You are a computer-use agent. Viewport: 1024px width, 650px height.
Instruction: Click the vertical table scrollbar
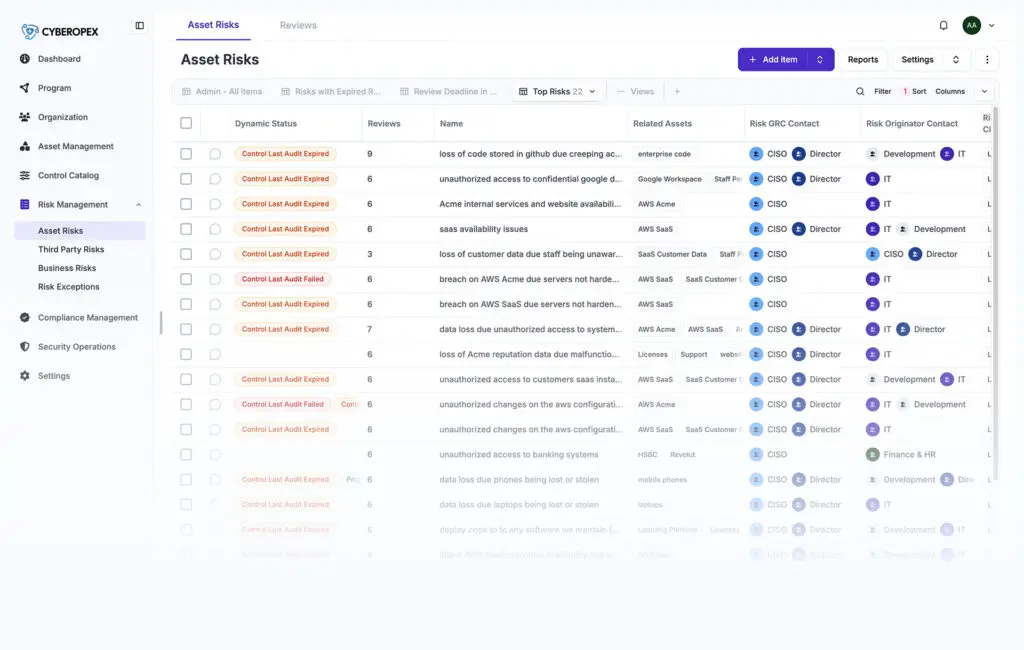pos(995,292)
